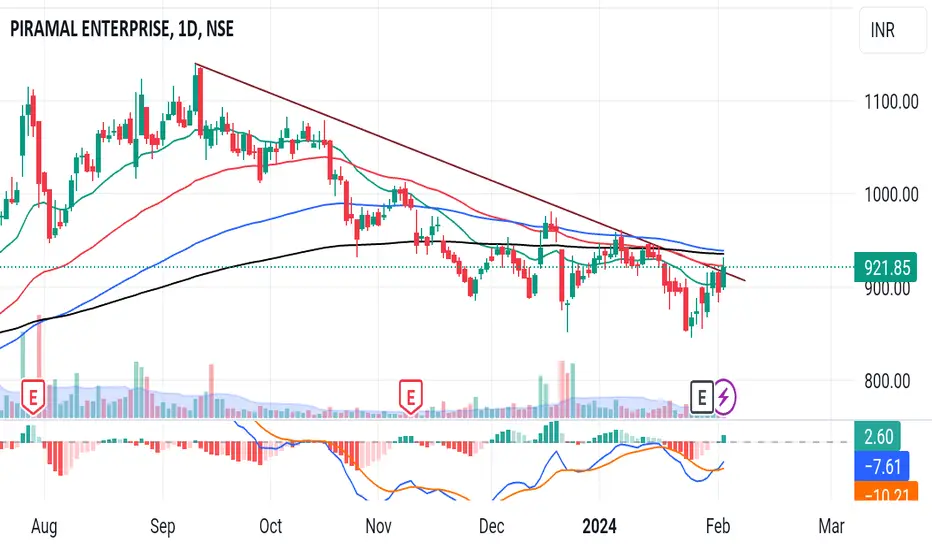932x550 pixels.
Task: Click the blue MACD value -7.61
Action: tap(881, 466)
